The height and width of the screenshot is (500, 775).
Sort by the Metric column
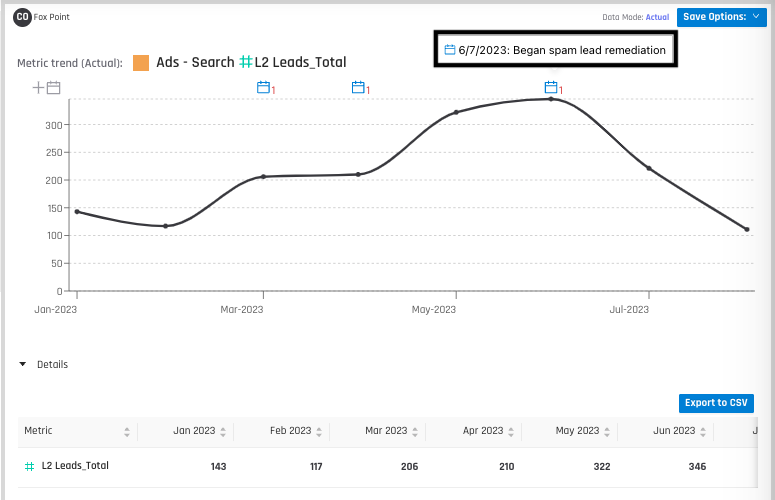(x=127, y=432)
